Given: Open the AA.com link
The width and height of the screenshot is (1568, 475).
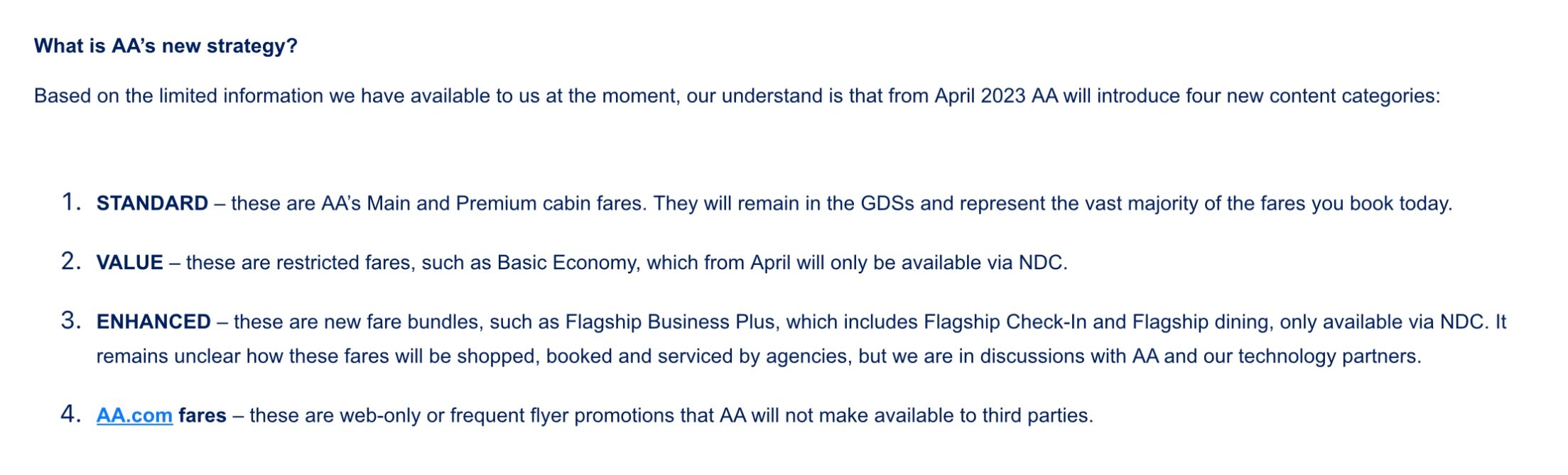Looking at the screenshot, I should (x=134, y=415).
